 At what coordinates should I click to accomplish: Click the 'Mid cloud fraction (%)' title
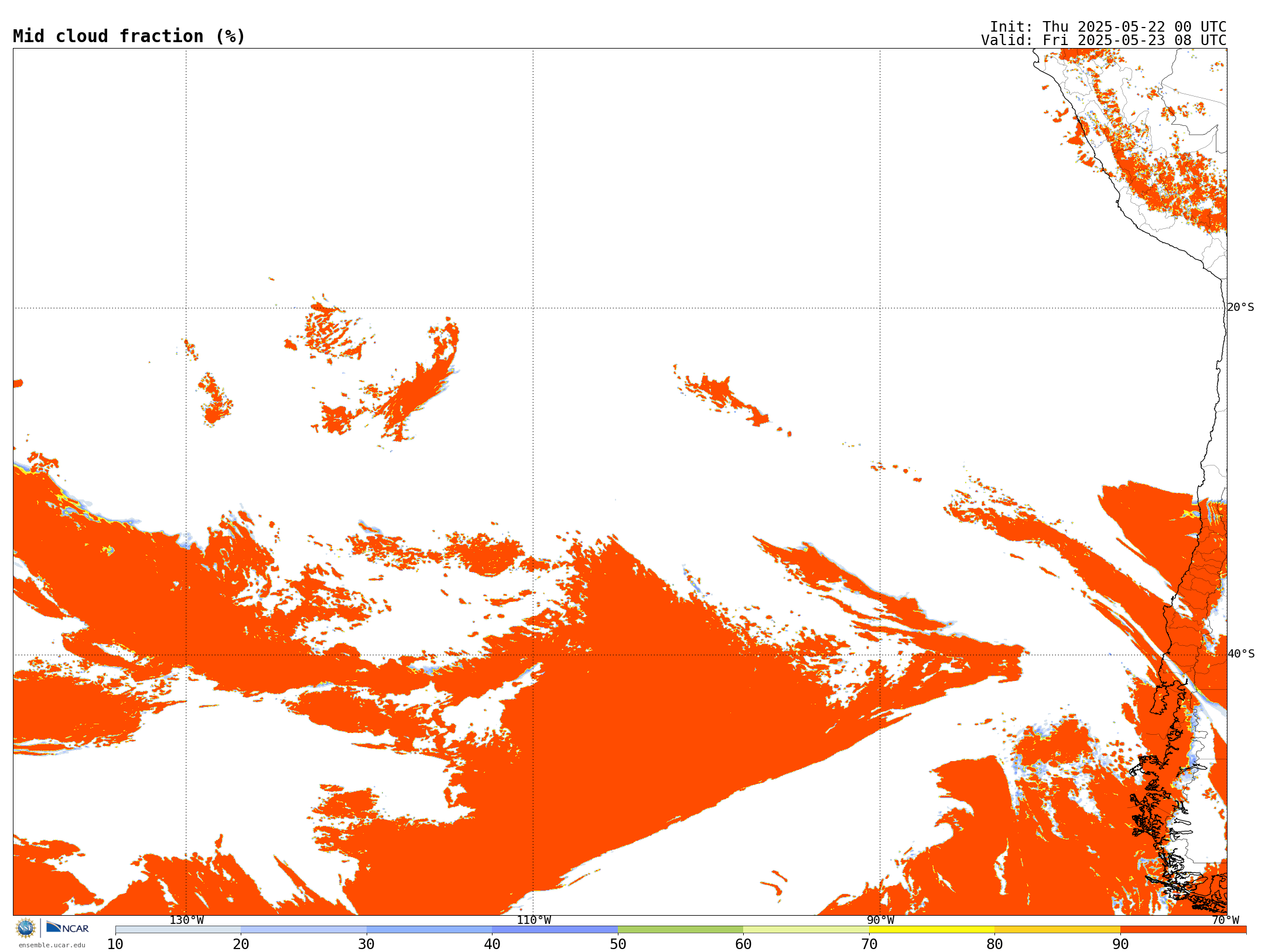coord(129,36)
